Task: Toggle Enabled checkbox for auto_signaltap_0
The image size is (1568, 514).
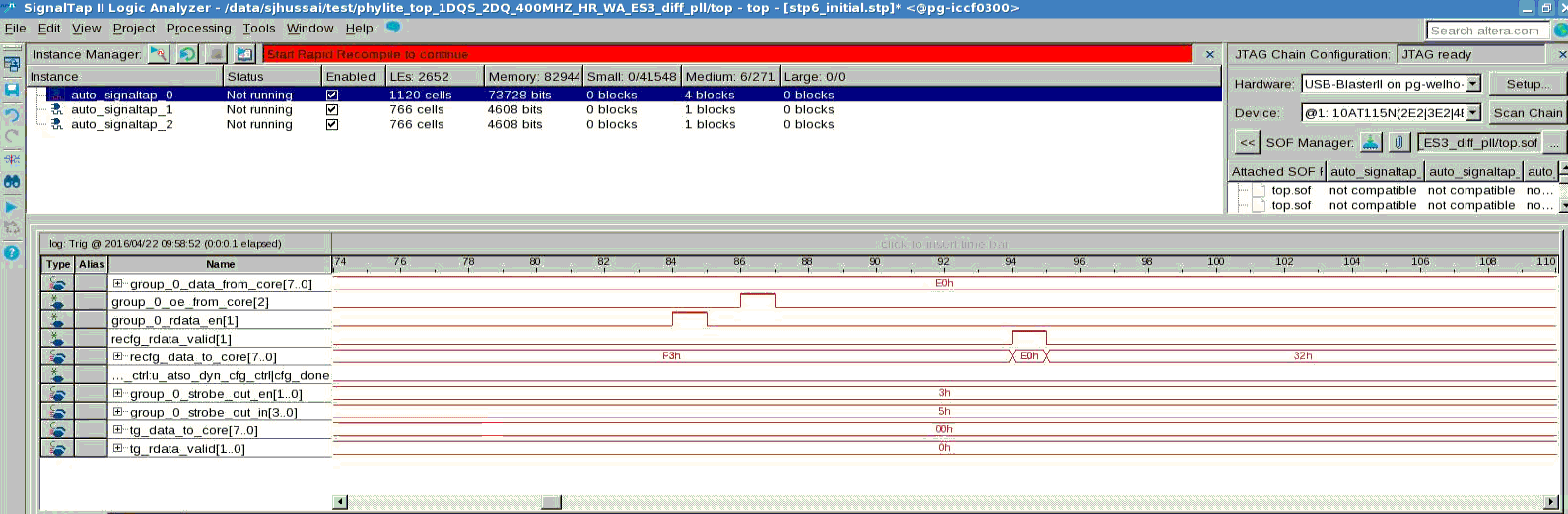Action: coord(332,95)
